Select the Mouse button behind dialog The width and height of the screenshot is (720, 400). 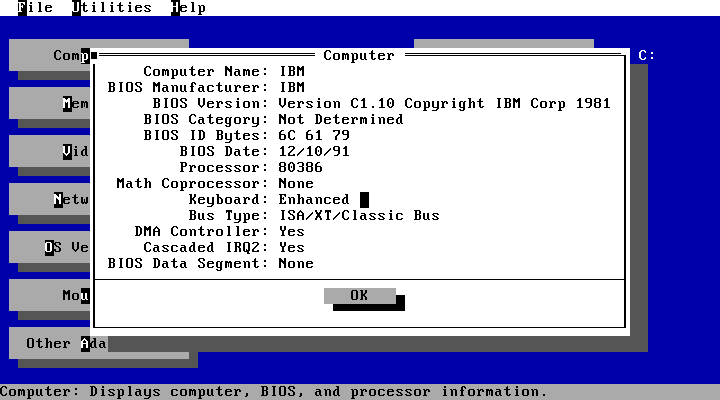click(50, 295)
